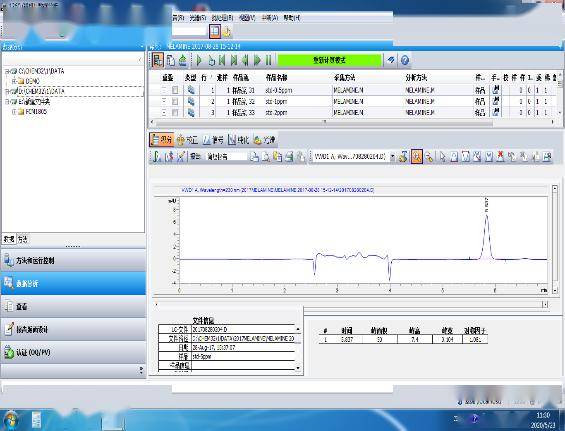Click the print icon in chromatogram toolbar

pos(289,157)
